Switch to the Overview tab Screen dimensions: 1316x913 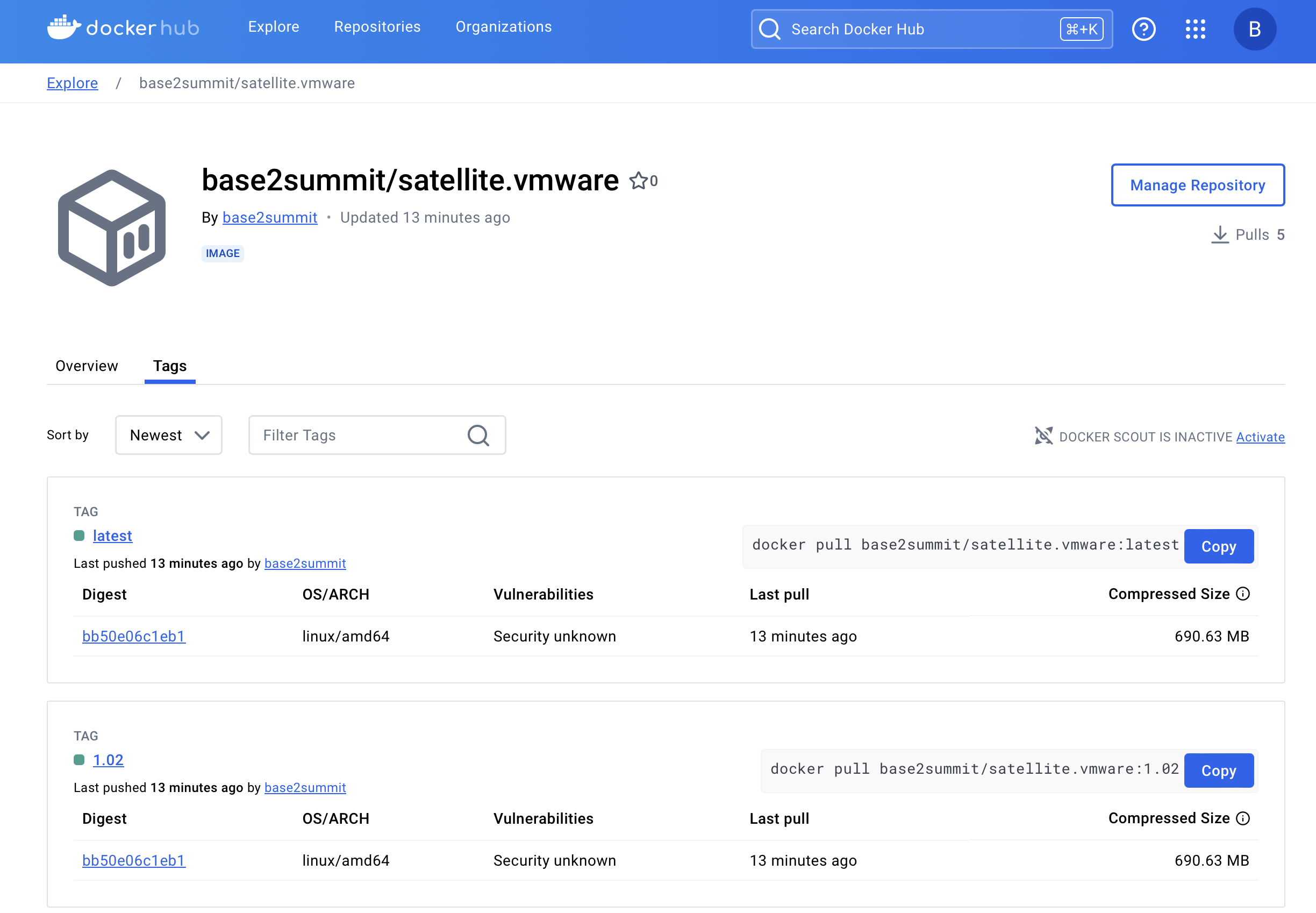(87, 366)
